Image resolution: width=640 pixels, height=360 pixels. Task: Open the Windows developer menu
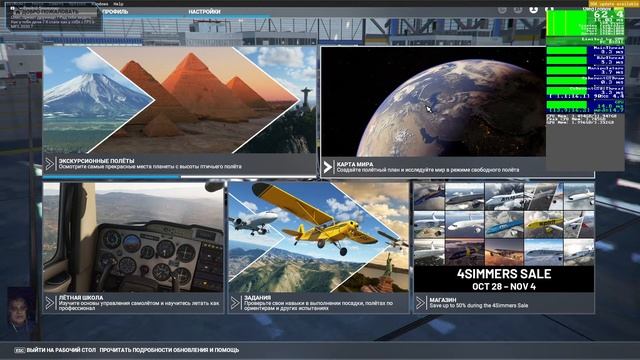point(99,4)
